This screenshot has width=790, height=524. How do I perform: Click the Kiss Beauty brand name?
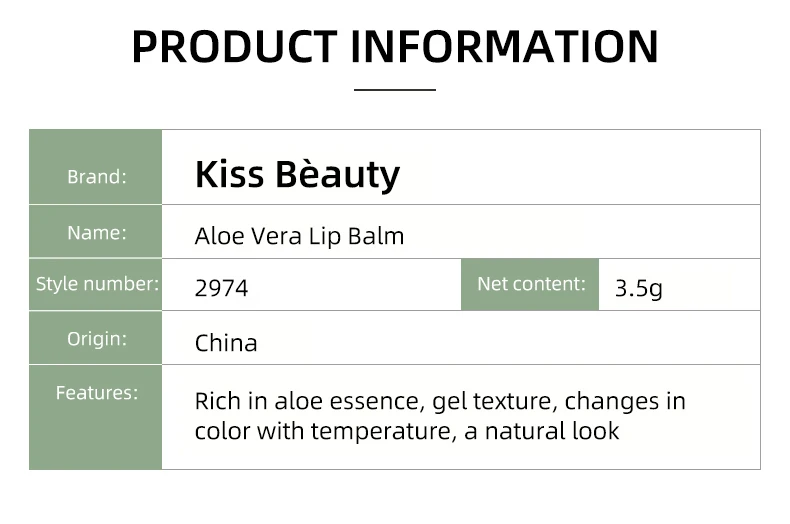(297, 175)
